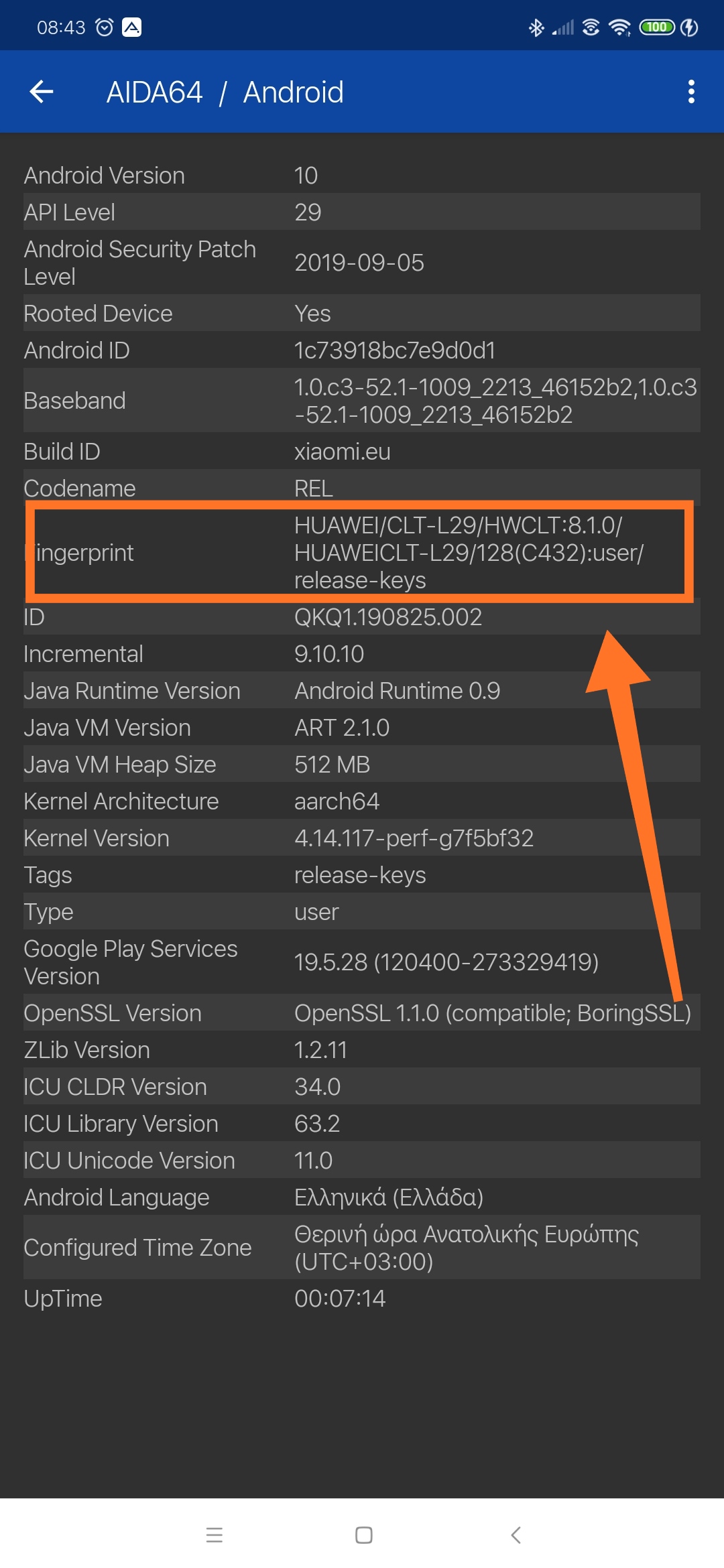The height and width of the screenshot is (1568, 724).
Task: Select the Kernel Version row
Action: coord(362,838)
